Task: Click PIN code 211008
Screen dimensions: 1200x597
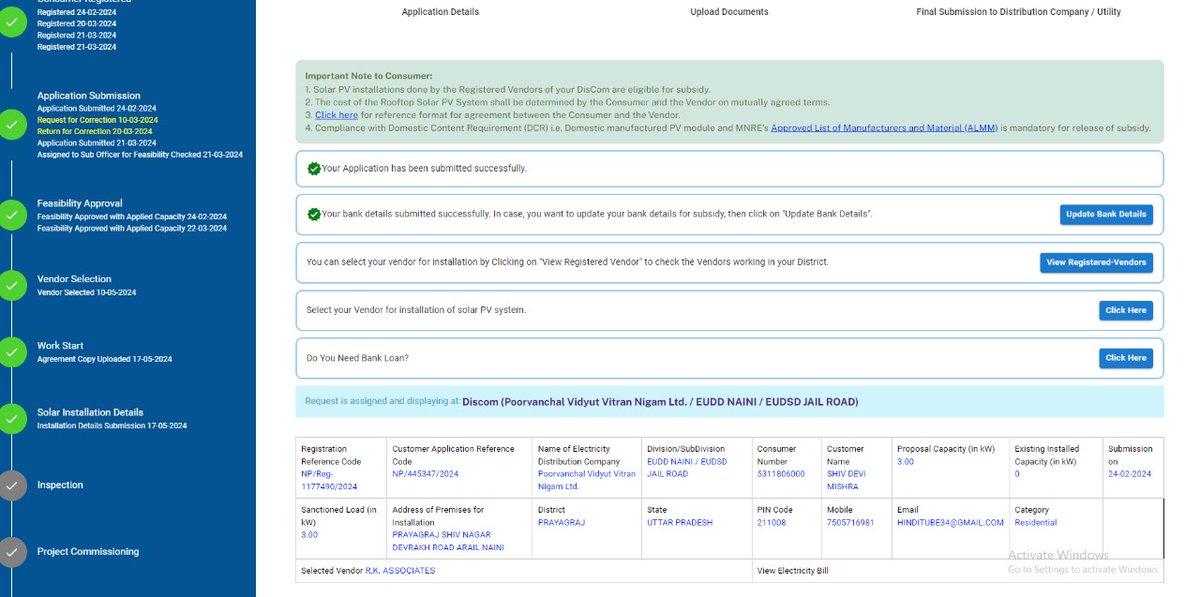Action: 771,523
